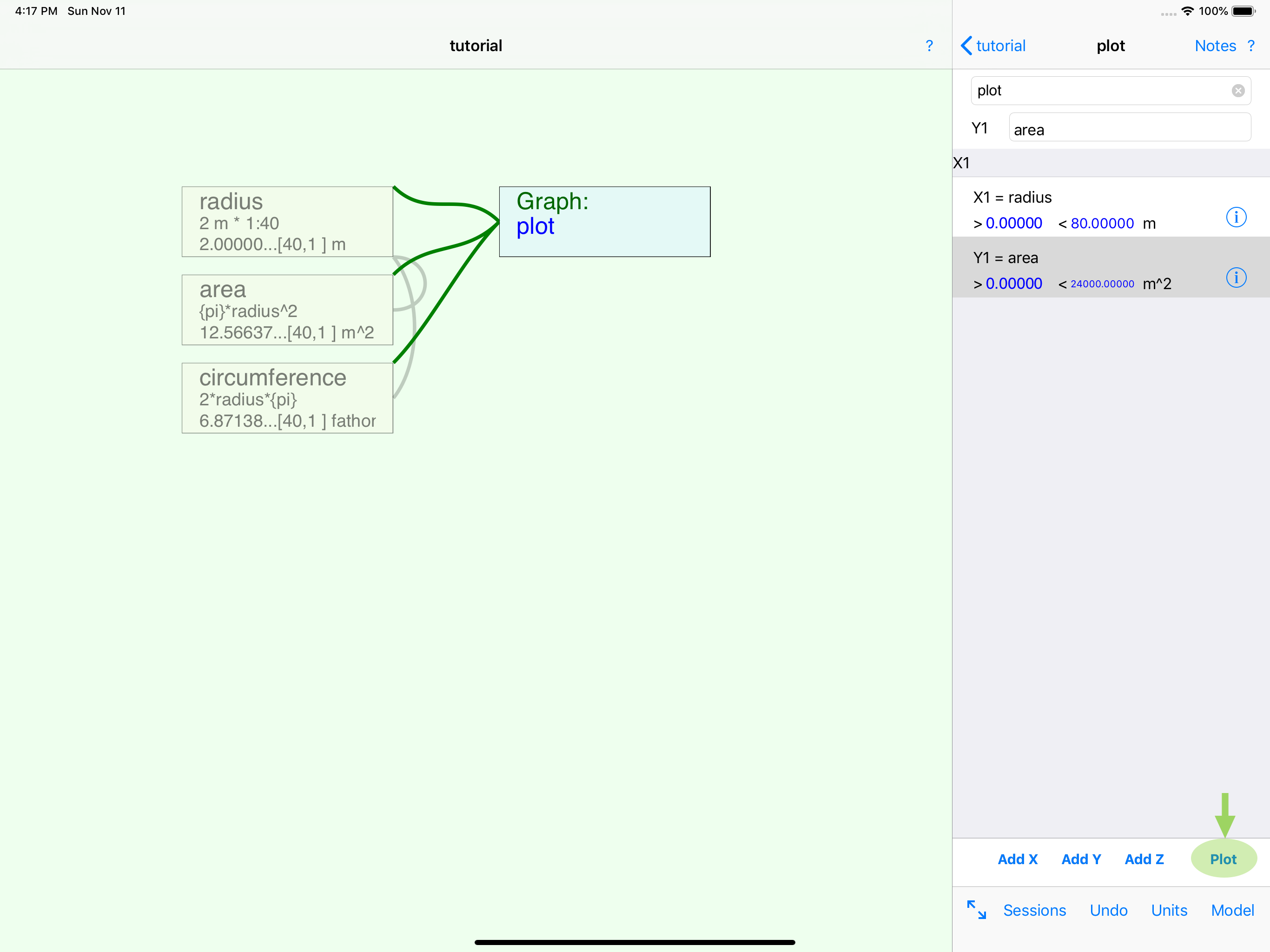The width and height of the screenshot is (1270, 952).
Task: Edit X1 maximum value 80.00000
Action: [x=1102, y=224]
